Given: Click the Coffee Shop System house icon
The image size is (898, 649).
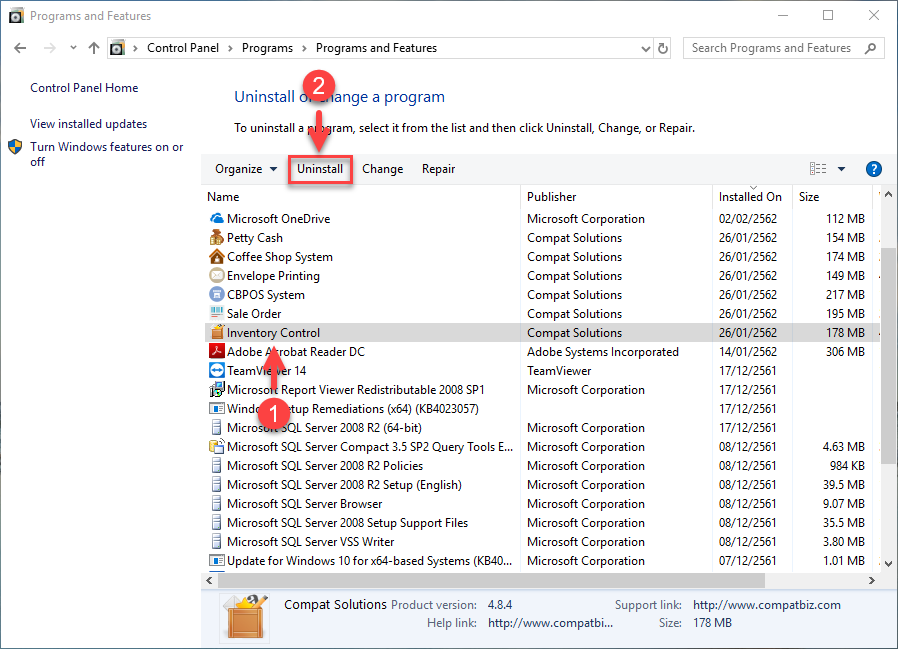Looking at the screenshot, I should (x=216, y=257).
